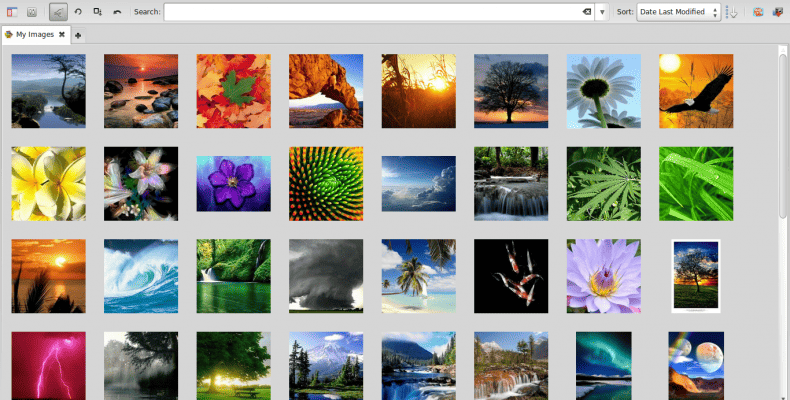Image resolution: width=790 pixels, height=400 pixels.
Task: Select the aurora borealis thumbnail
Action: coord(604,366)
